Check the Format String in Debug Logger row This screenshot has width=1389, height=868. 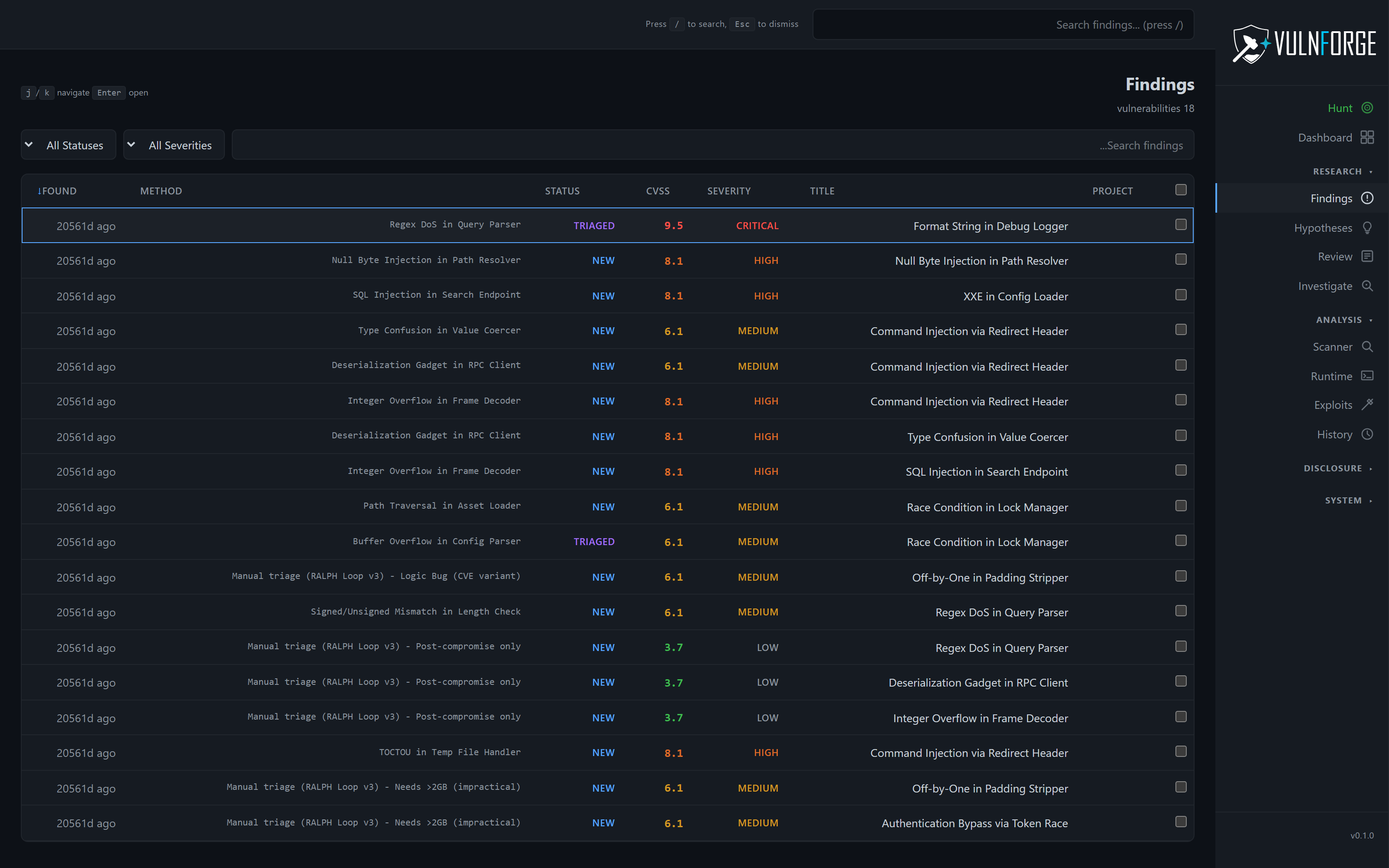click(1181, 225)
